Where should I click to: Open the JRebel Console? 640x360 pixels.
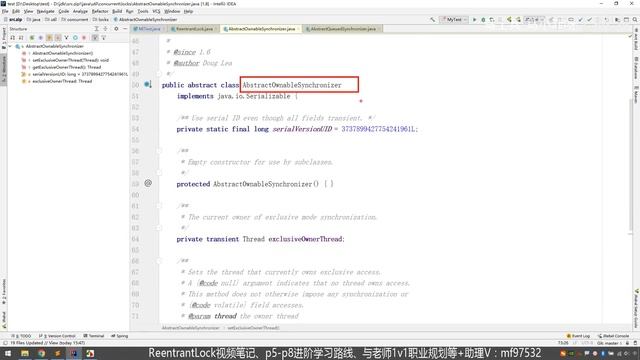tap(613, 336)
